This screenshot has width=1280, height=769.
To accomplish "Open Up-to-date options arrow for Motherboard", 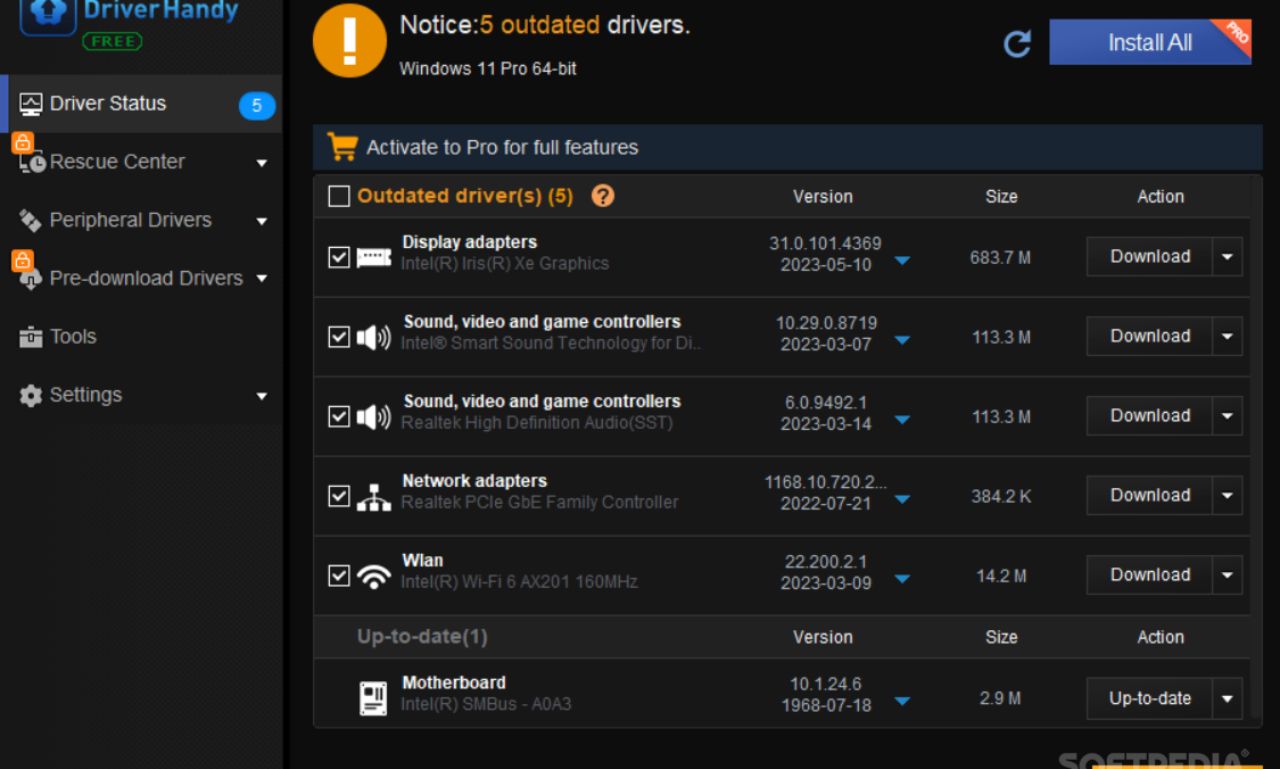I will tap(1228, 699).
